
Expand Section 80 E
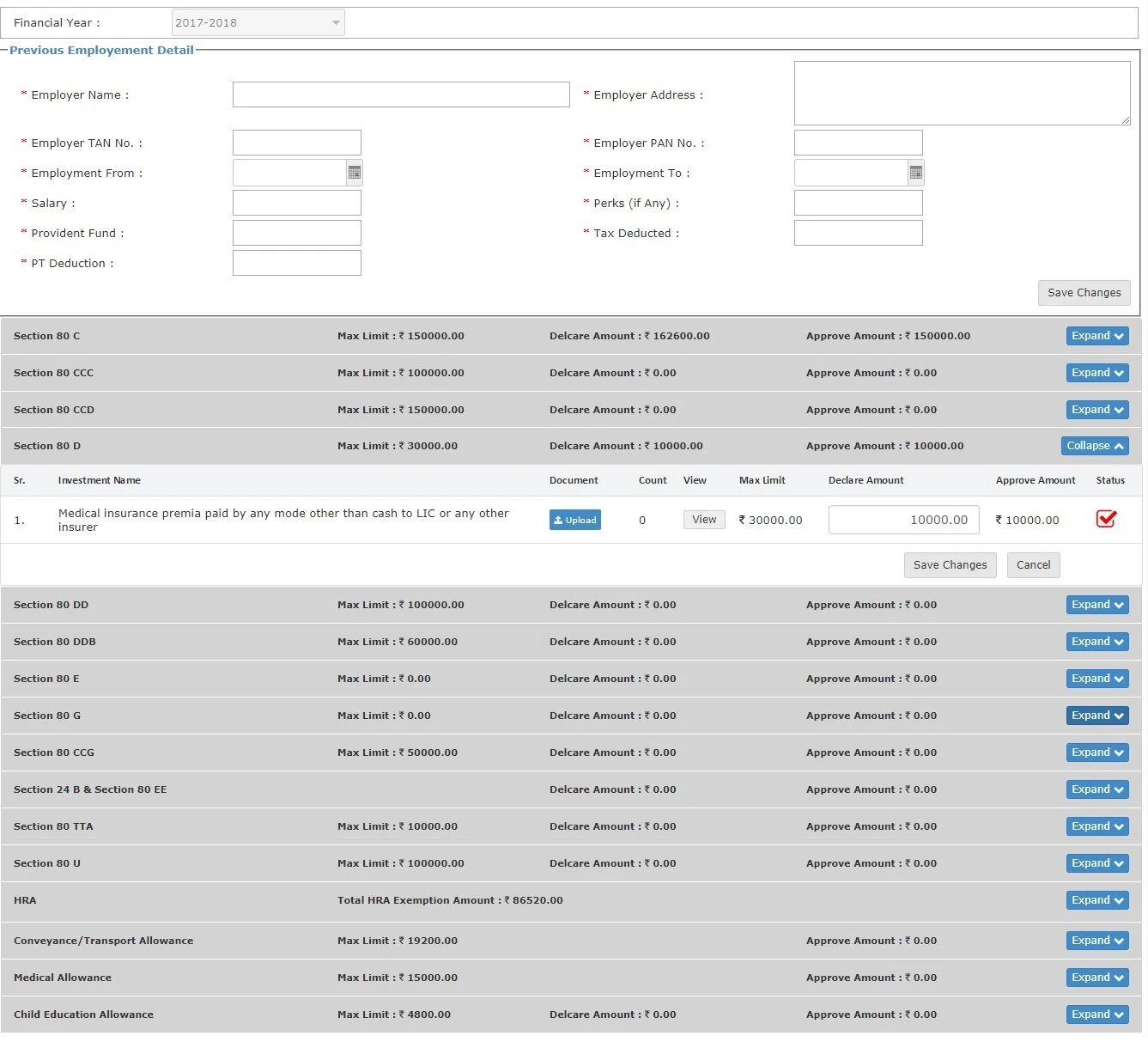pyautogui.click(x=1097, y=679)
